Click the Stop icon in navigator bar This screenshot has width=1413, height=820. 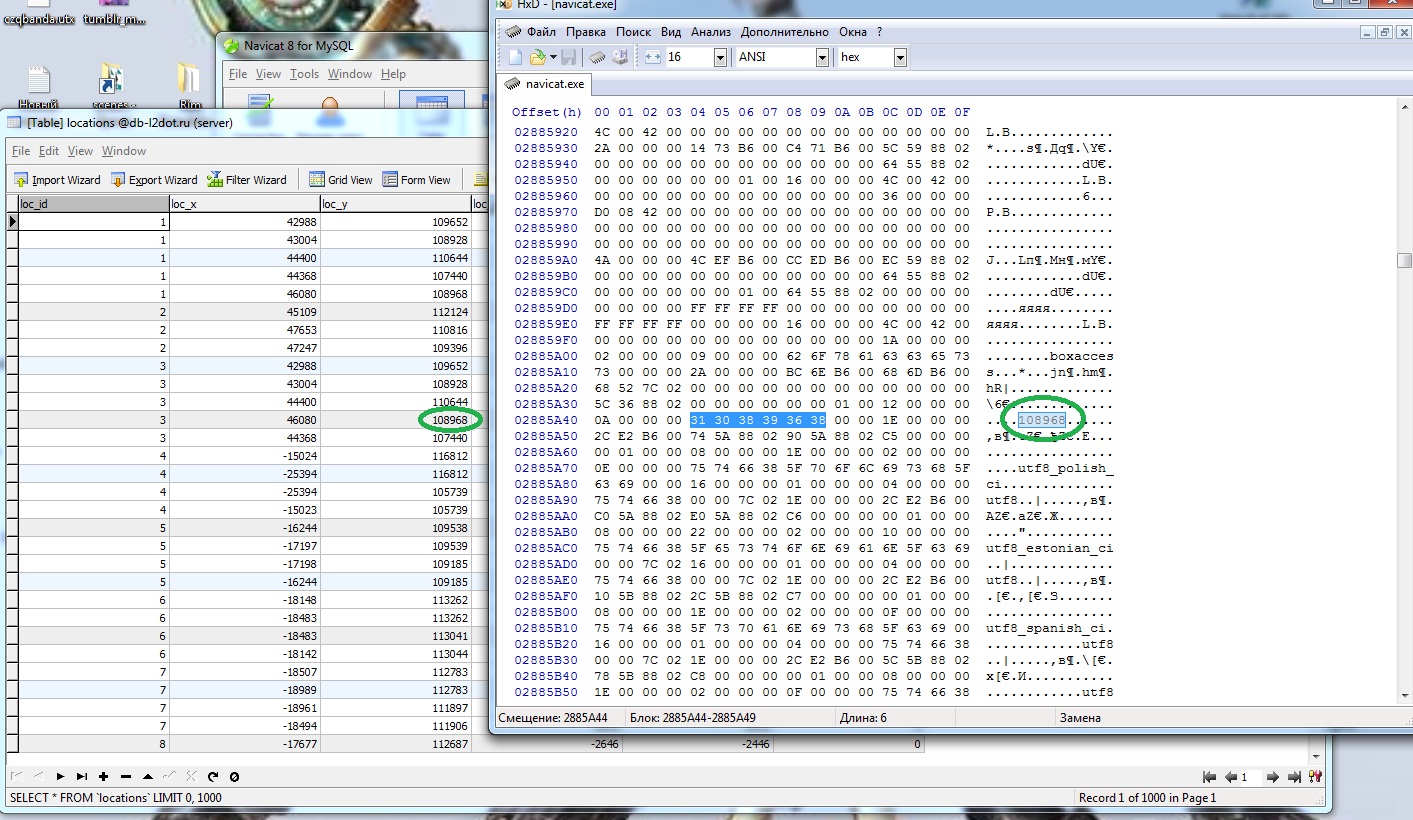coord(234,777)
